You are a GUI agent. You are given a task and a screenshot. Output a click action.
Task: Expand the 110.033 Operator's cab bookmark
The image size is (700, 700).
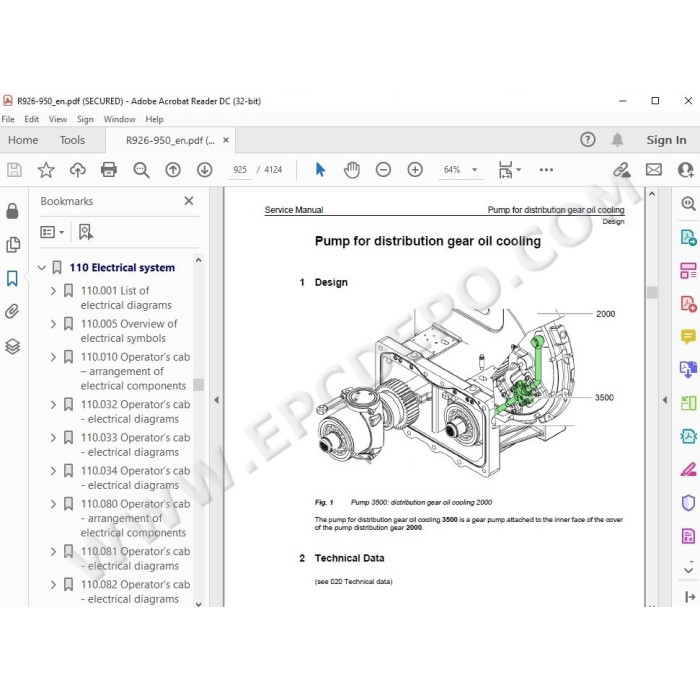(x=53, y=438)
